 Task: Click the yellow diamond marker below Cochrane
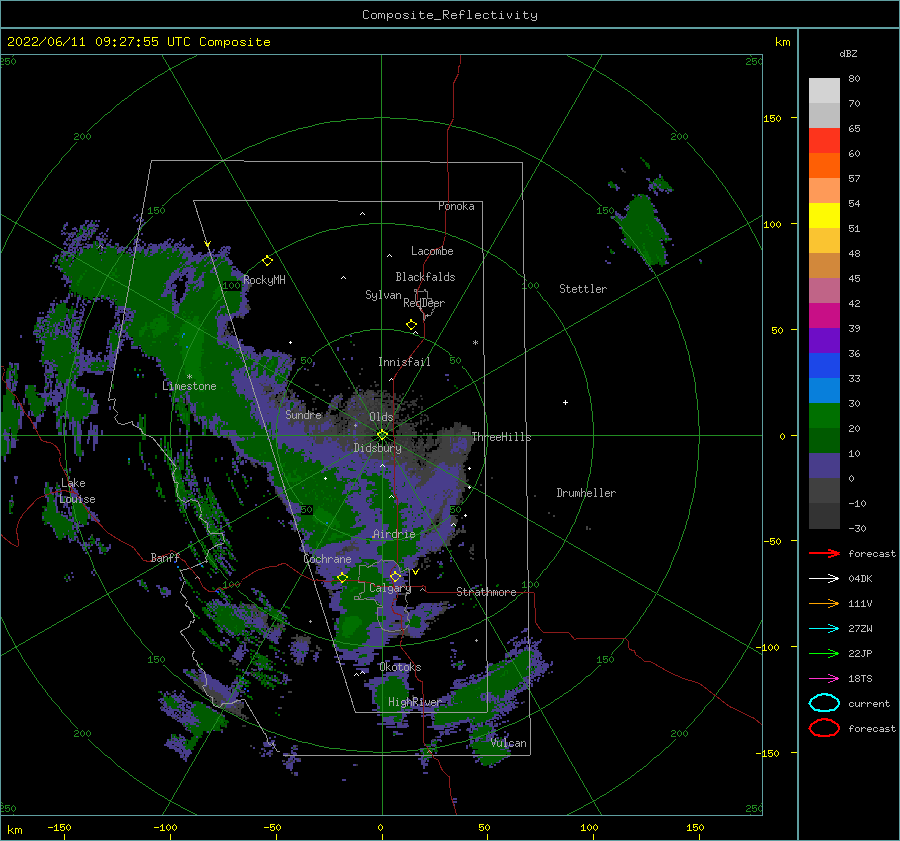coord(342,577)
